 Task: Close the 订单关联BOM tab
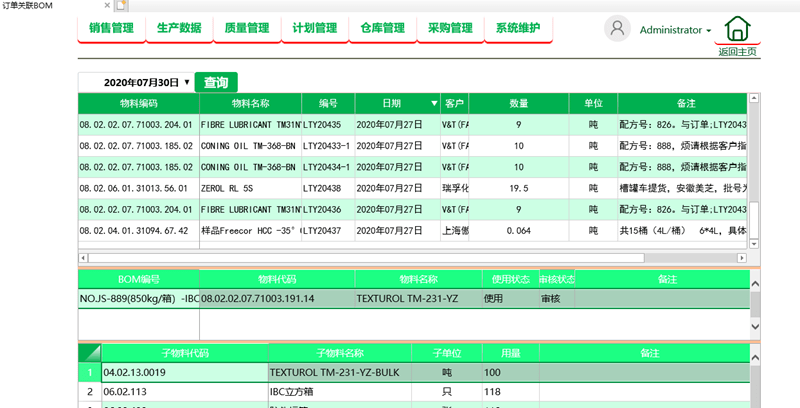[107, 6]
